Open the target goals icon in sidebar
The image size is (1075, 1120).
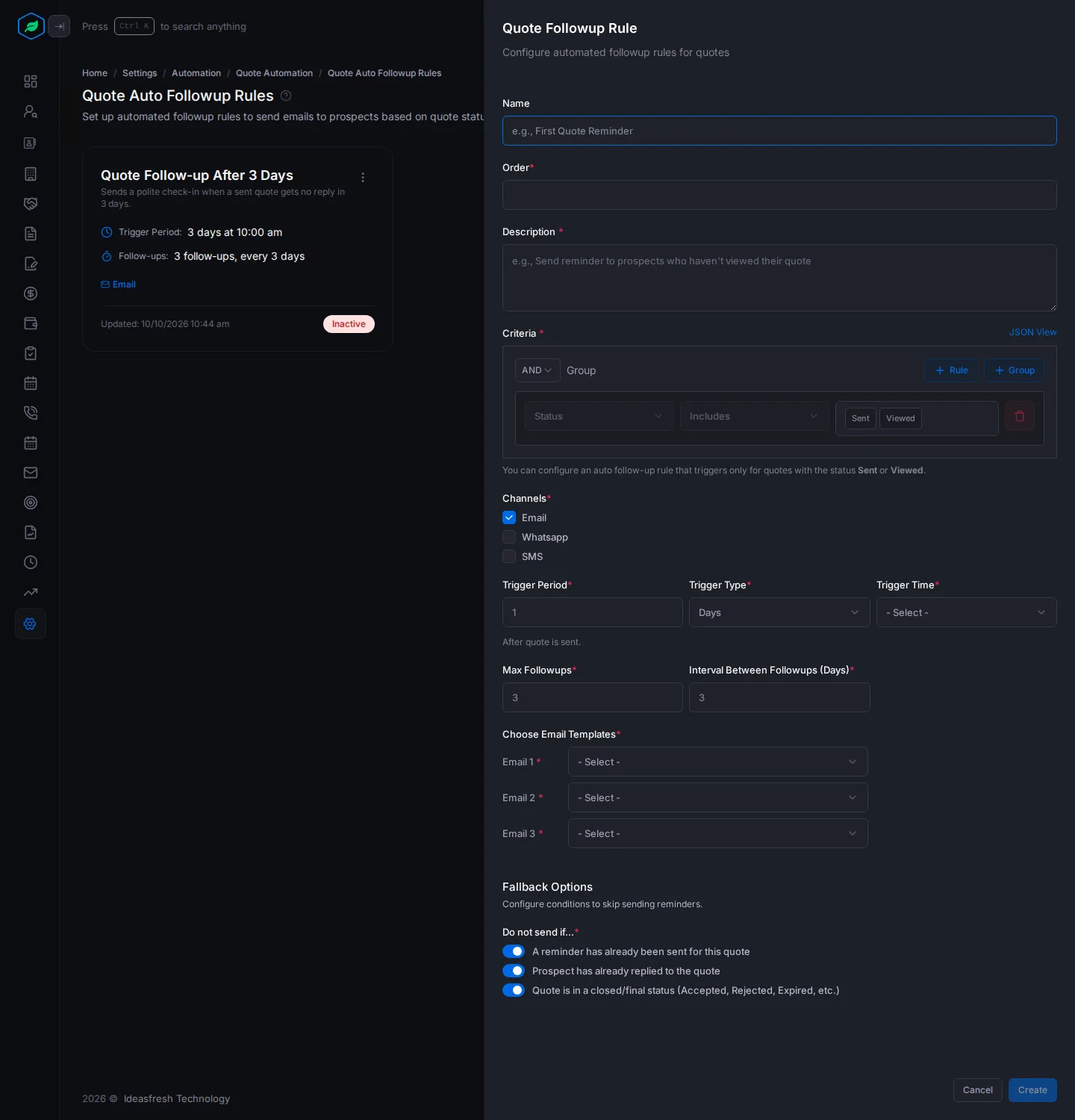coord(31,503)
